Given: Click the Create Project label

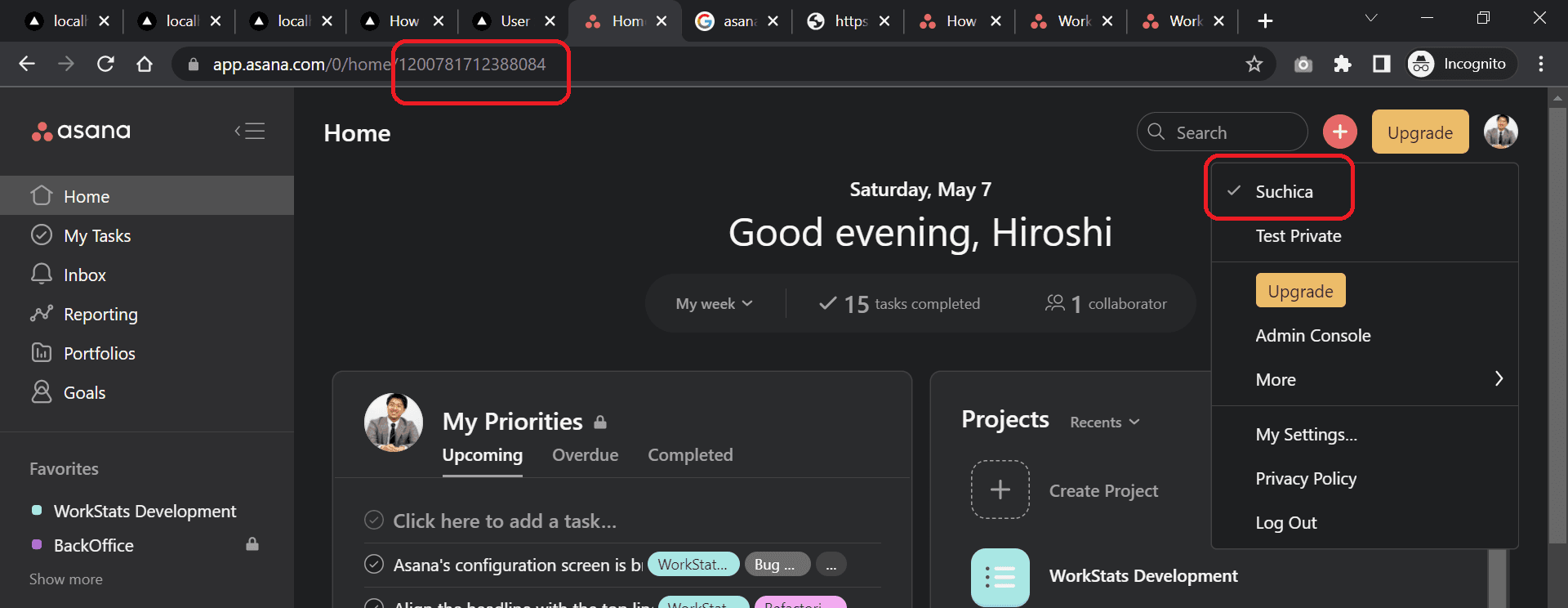Looking at the screenshot, I should [1103, 490].
